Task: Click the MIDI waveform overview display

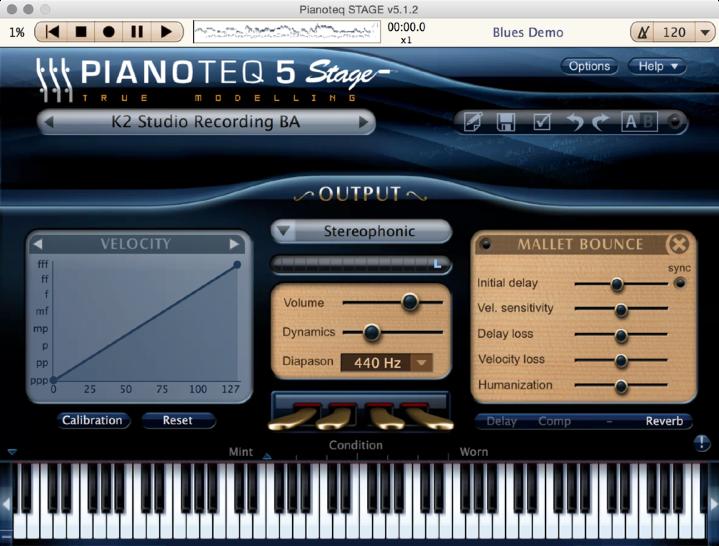Action: coord(287,32)
